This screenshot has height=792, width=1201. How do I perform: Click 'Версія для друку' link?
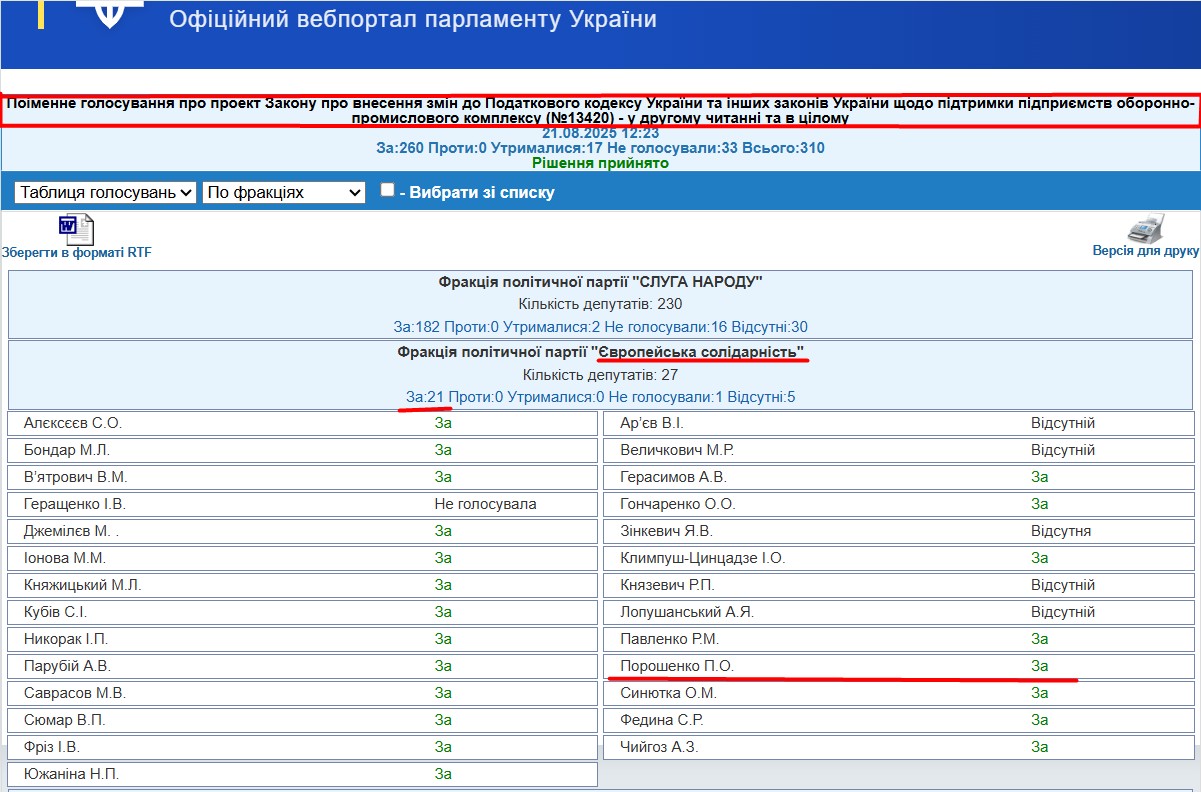[1146, 251]
